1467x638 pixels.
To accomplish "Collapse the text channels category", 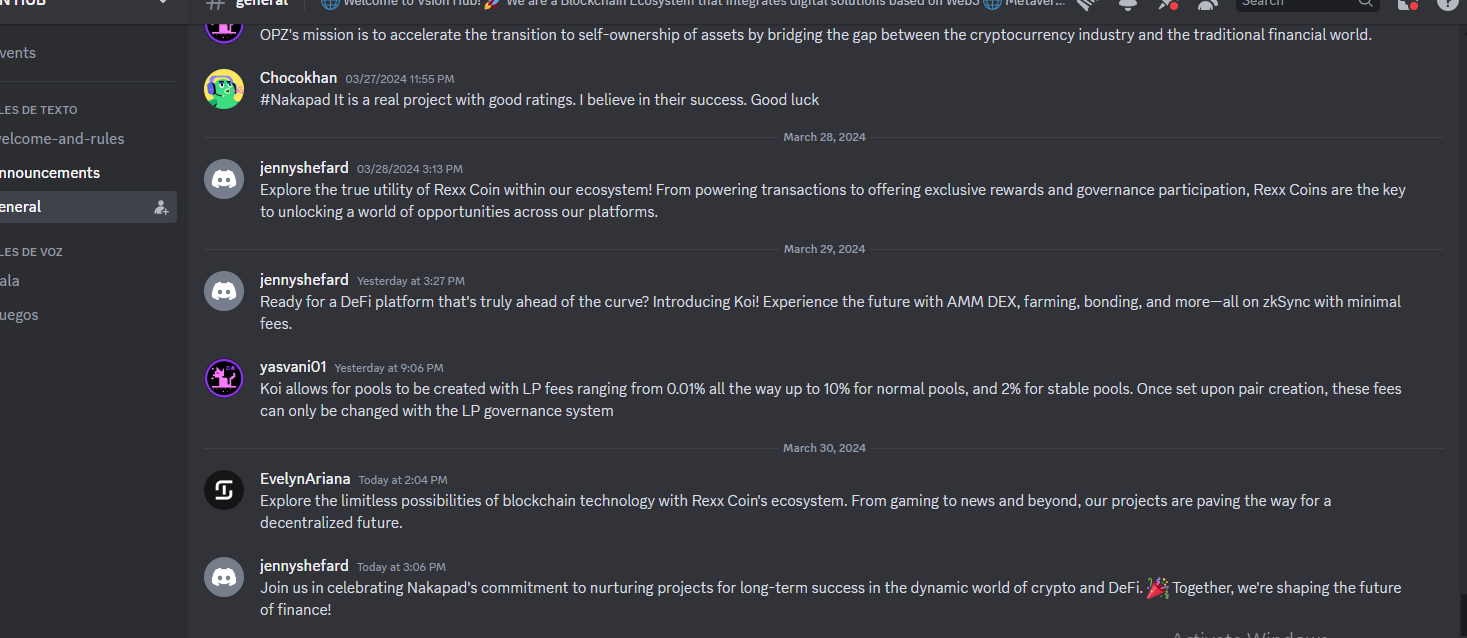I will [38, 110].
